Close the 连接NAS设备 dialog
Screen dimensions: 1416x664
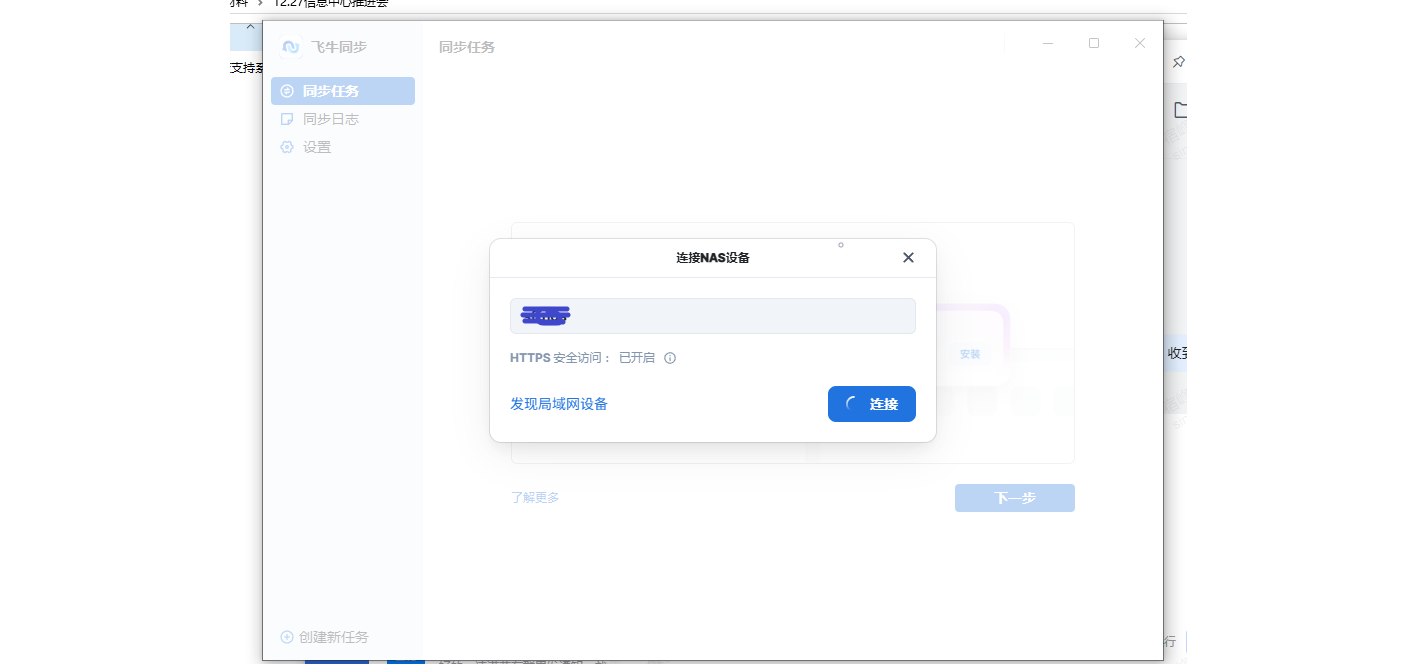(908, 257)
